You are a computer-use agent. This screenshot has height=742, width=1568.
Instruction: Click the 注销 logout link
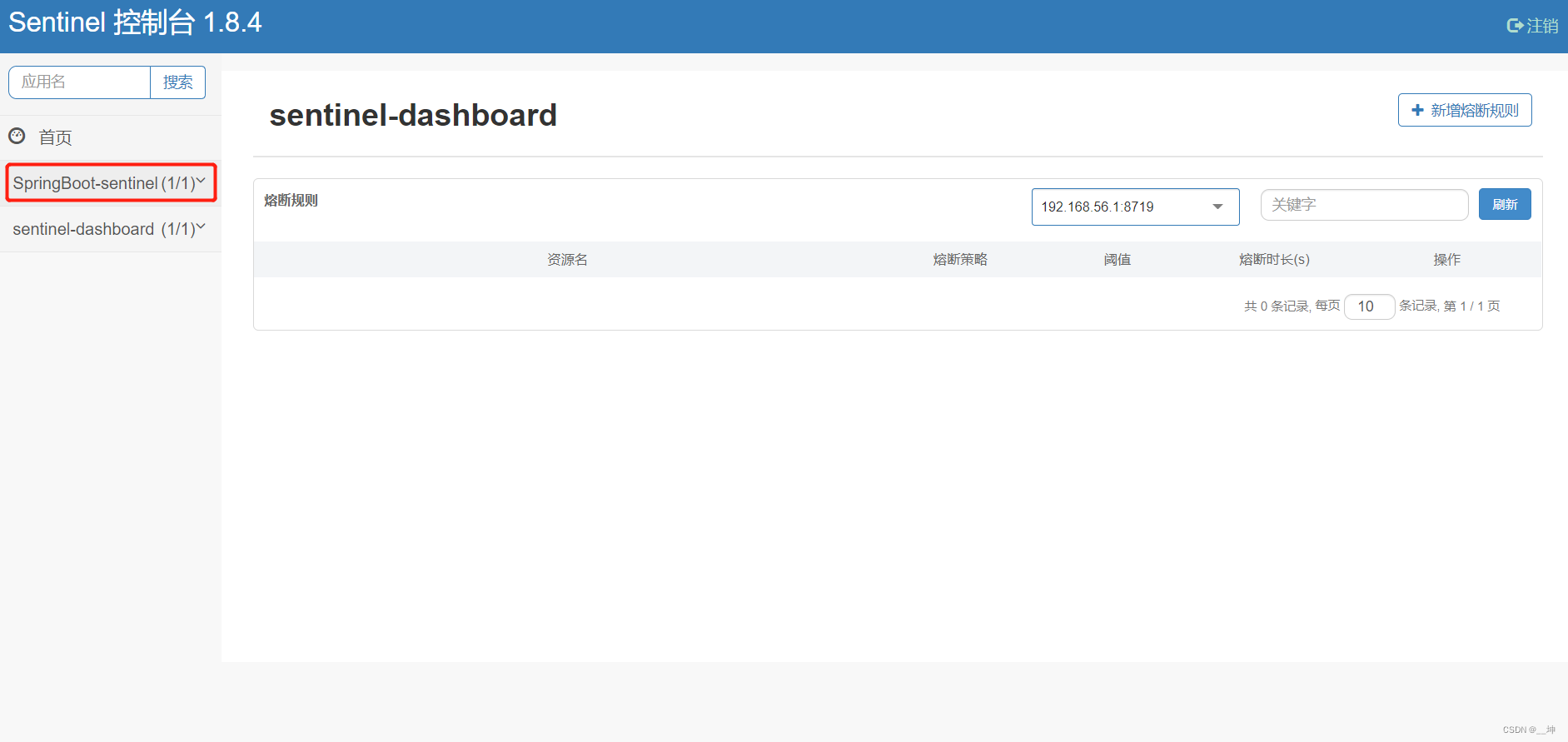[1532, 26]
